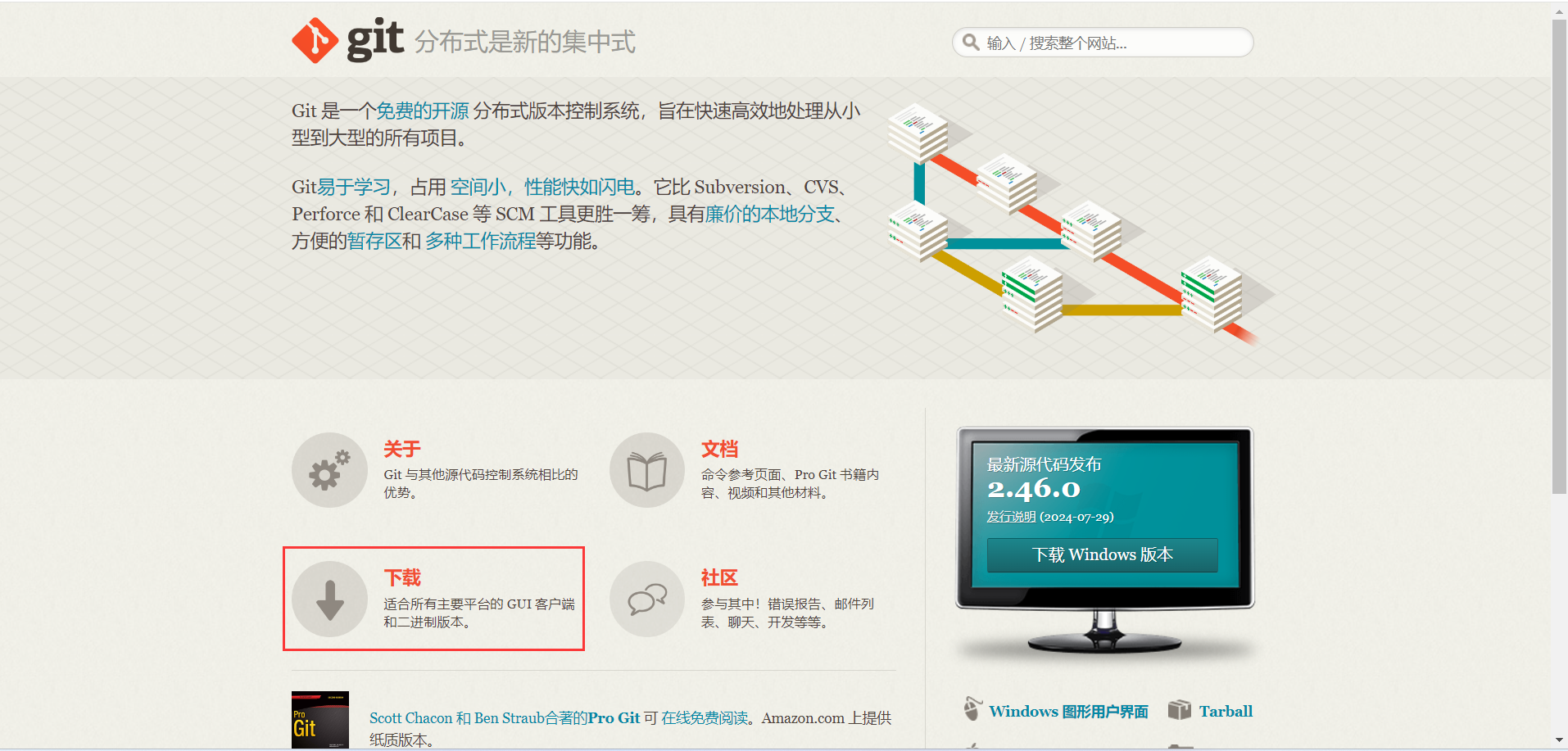
Task: Follow the 廉价的本地分支 link
Action: click(770, 215)
